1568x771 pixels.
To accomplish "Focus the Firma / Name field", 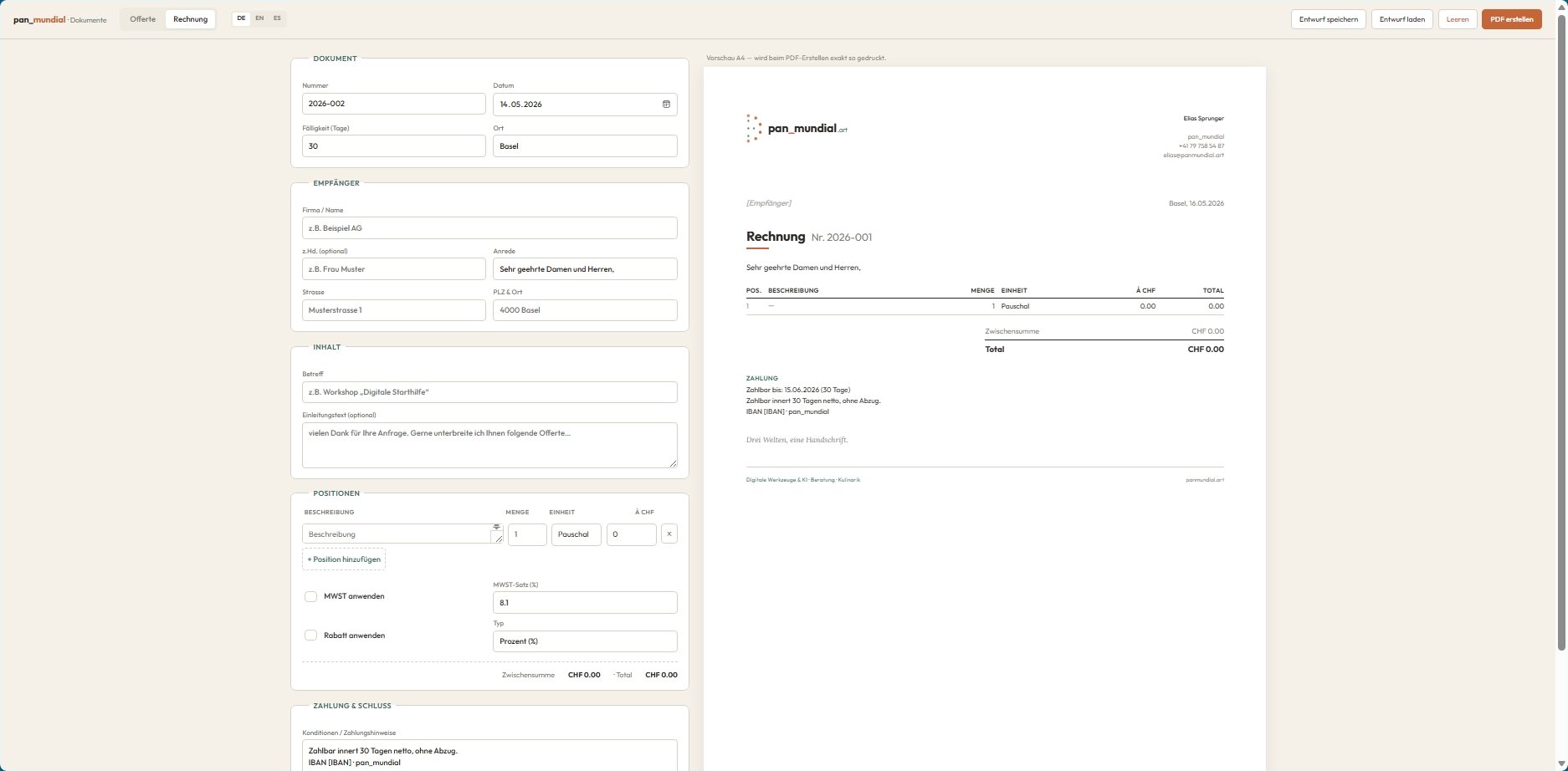I will coord(489,228).
